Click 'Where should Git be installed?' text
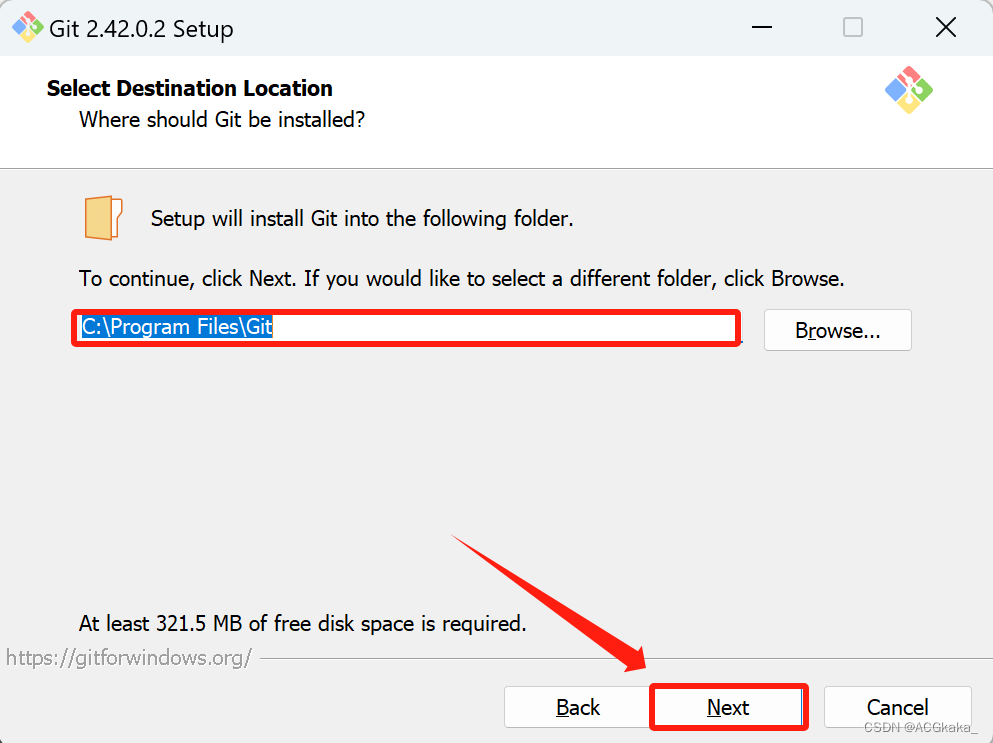Image resolution: width=993 pixels, height=743 pixels. [x=222, y=119]
